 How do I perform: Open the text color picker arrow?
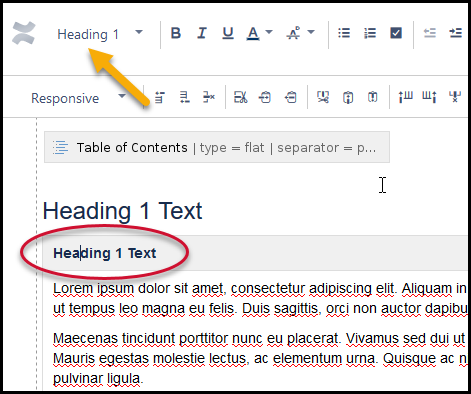click(x=269, y=32)
